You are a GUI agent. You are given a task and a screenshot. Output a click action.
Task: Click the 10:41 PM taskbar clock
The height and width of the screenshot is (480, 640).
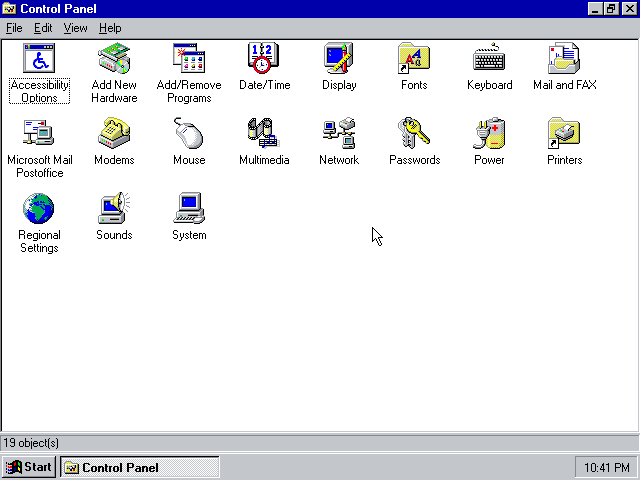point(606,467)
